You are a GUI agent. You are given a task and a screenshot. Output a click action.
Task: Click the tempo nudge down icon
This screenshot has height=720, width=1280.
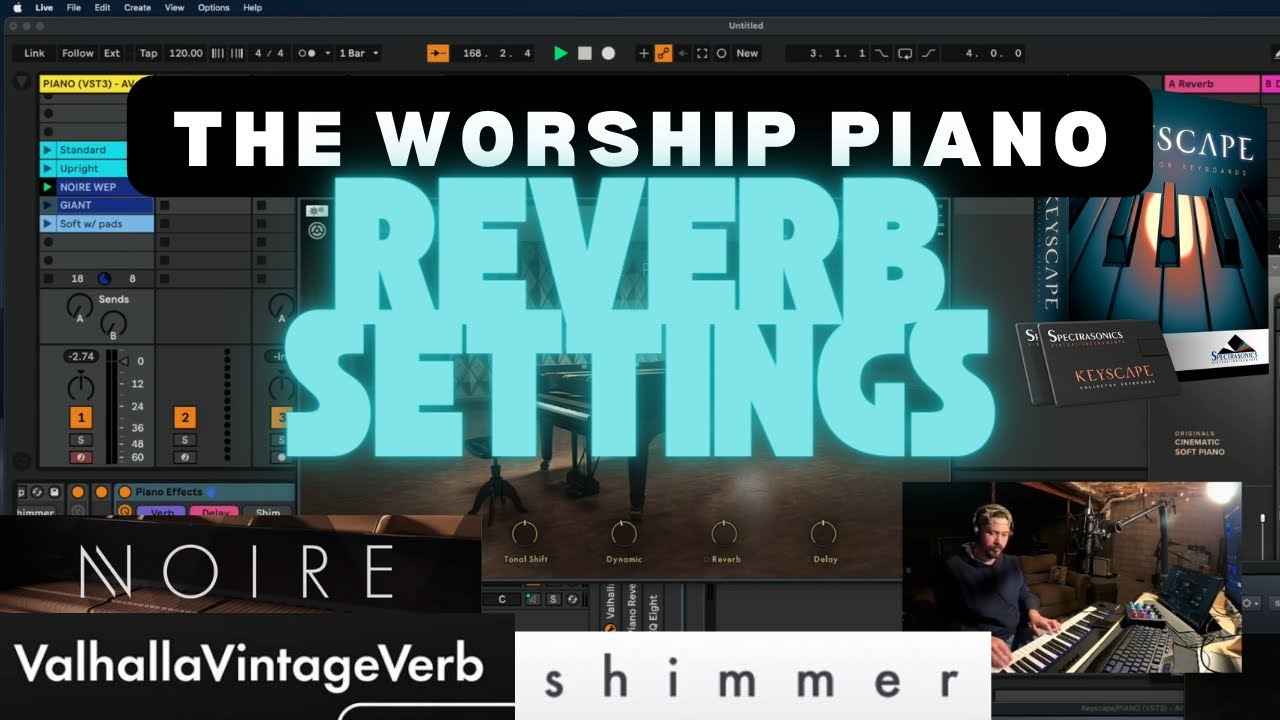(218, 53)
